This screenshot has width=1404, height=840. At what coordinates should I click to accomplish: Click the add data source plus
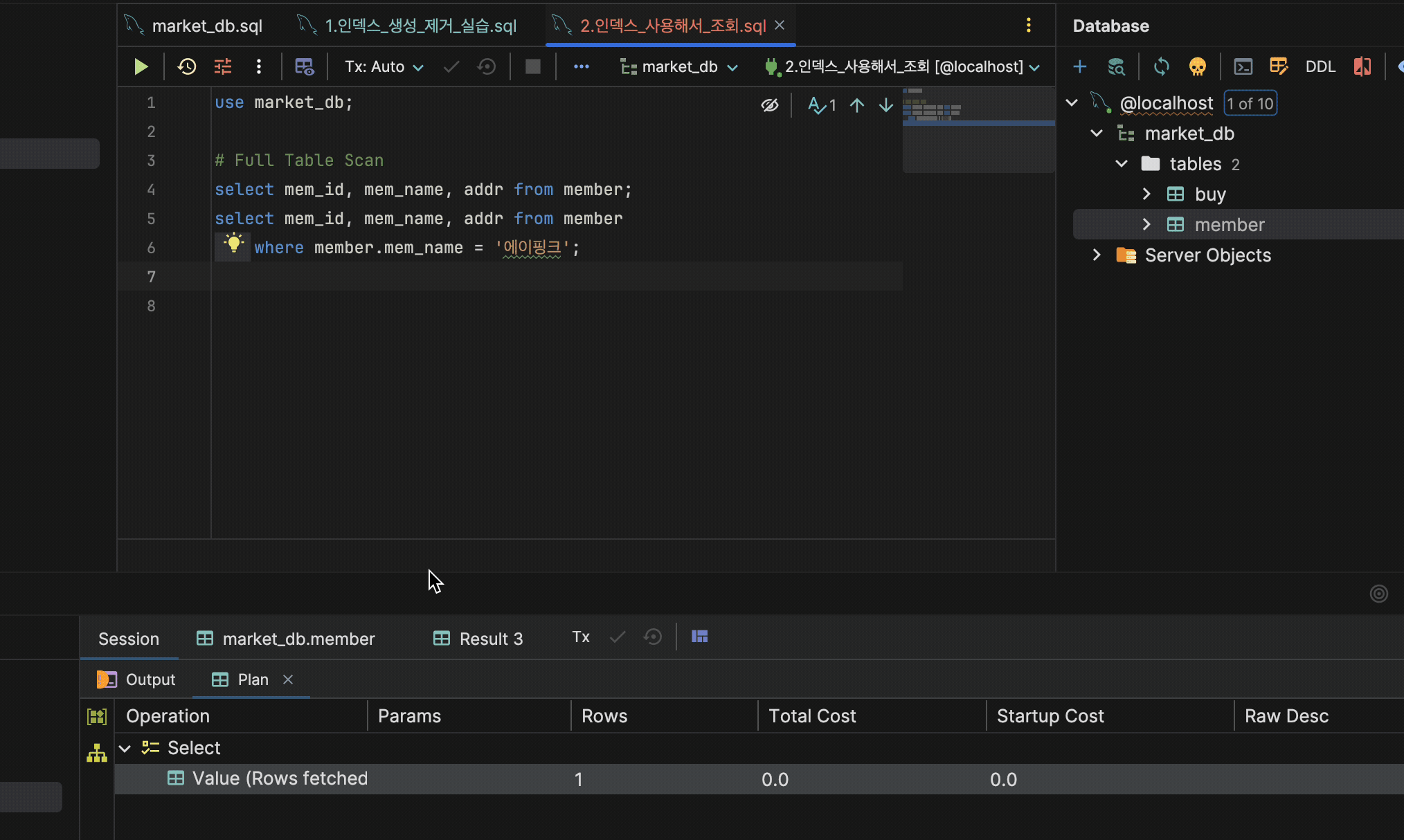(x=1079, y=66)
